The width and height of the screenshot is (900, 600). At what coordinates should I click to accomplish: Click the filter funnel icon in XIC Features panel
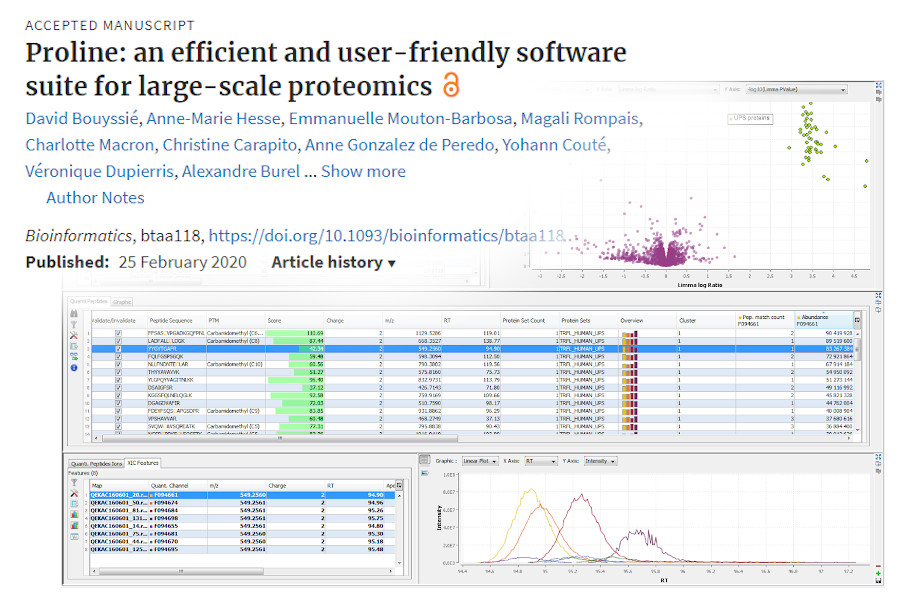click(x=74, y=483)
